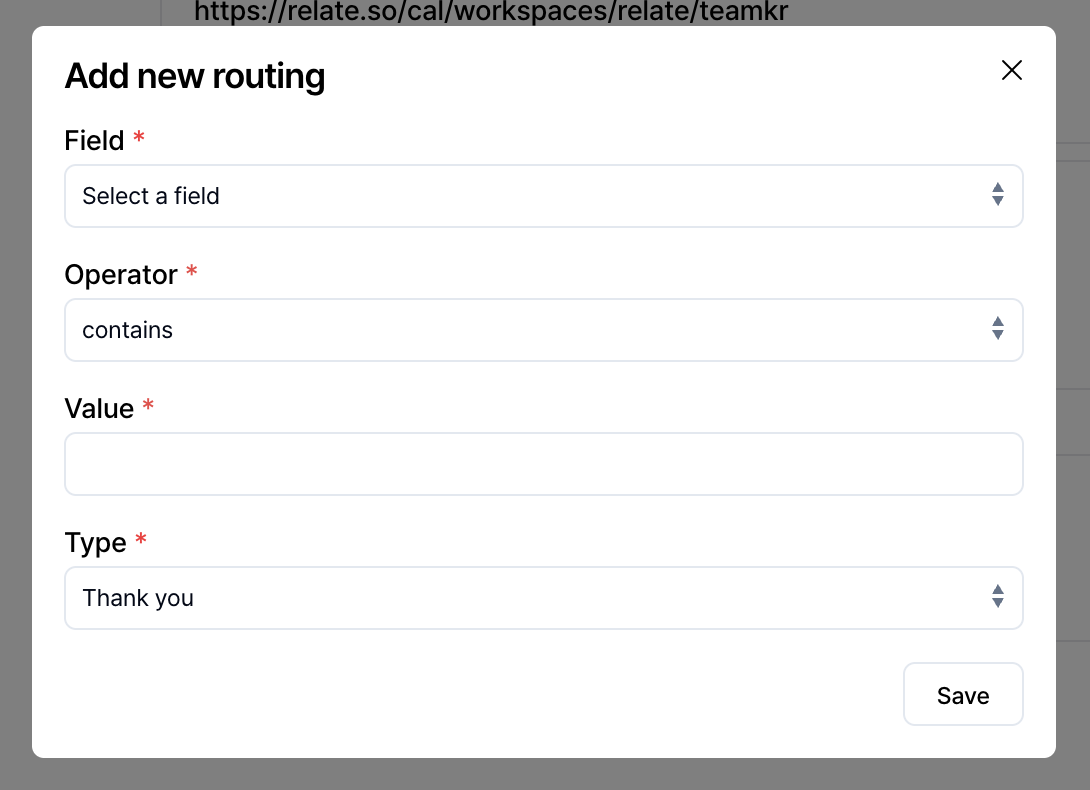This screenshot has height=790, width=1090.
Task: Open the Operator dropdown showing 'contains'
Action: tap(544, 329)
